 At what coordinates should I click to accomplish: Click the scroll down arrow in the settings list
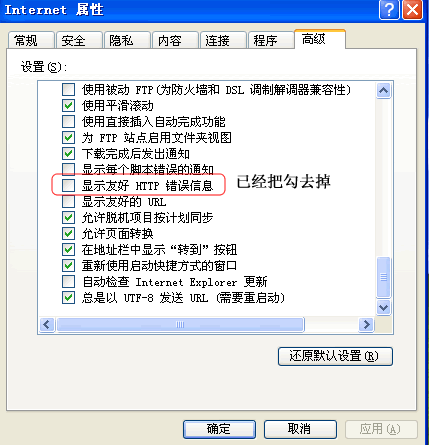383,307
